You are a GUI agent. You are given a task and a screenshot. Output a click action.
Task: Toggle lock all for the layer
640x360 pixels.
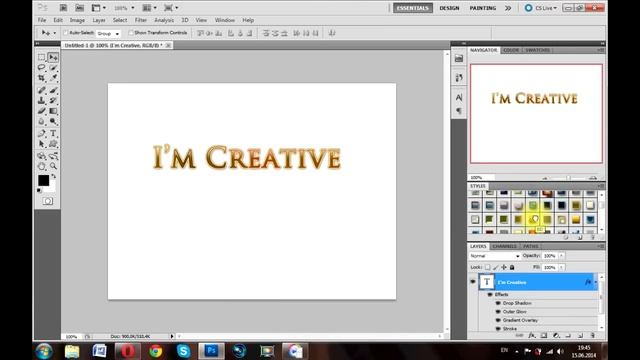(x=512, y=267)
